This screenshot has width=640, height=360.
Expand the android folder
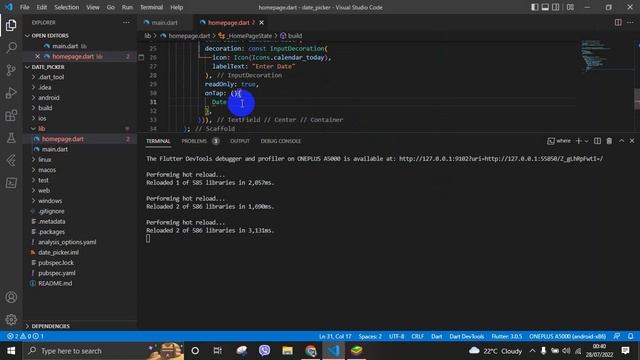[49, 98]
